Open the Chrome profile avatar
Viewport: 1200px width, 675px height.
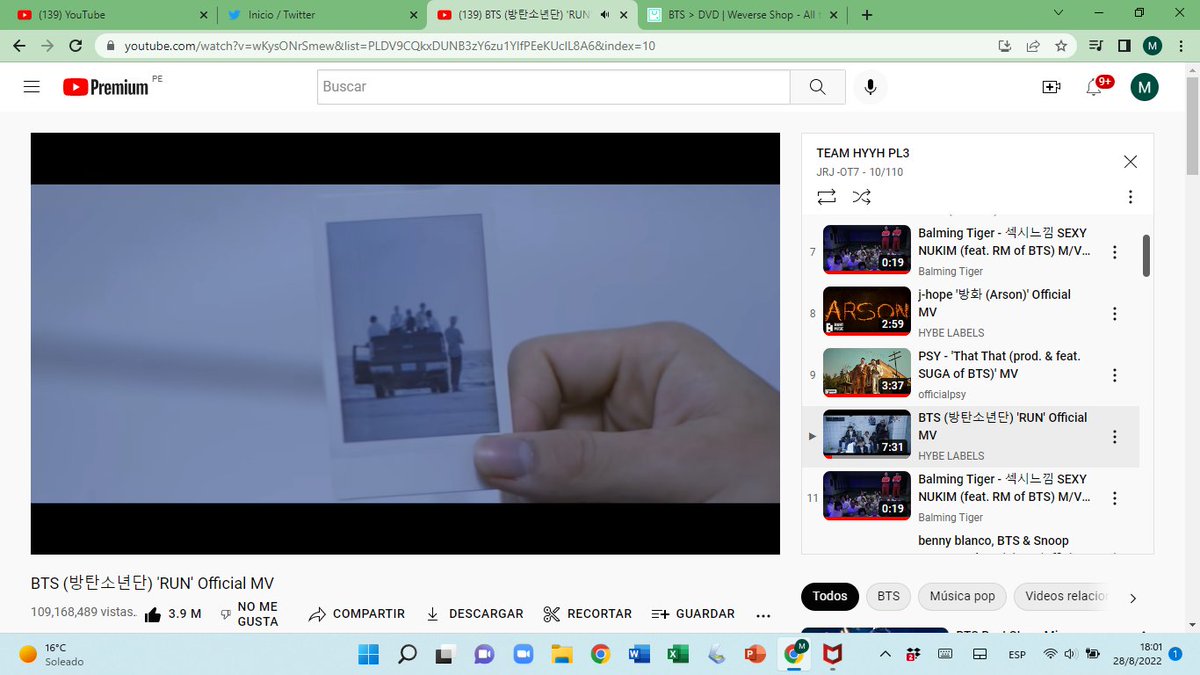pos(1152,46)
